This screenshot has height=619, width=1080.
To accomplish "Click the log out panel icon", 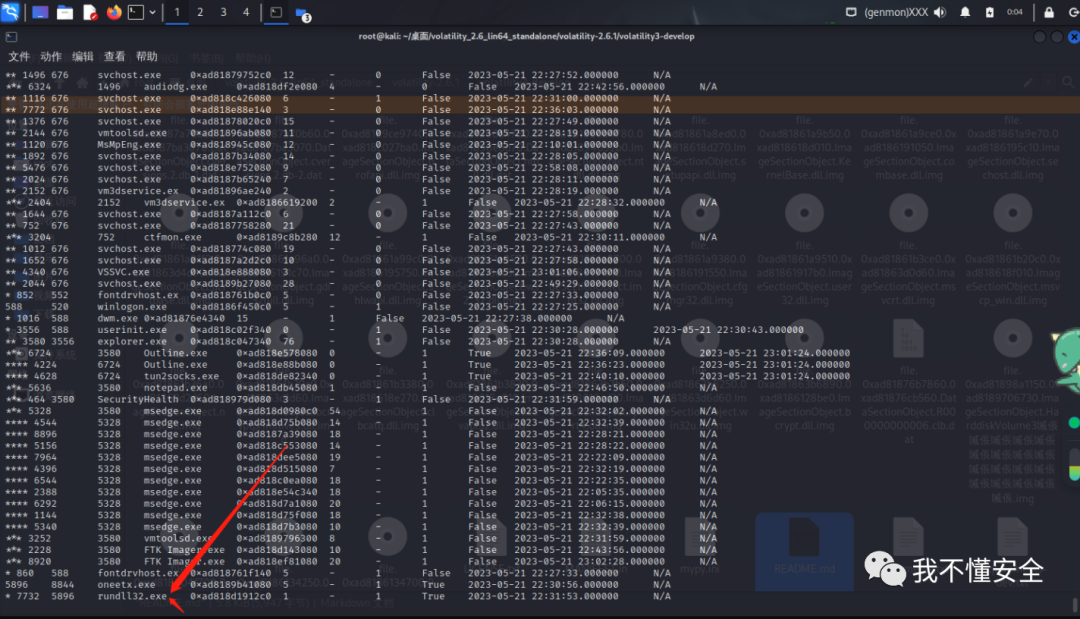I will [1074, 12].
